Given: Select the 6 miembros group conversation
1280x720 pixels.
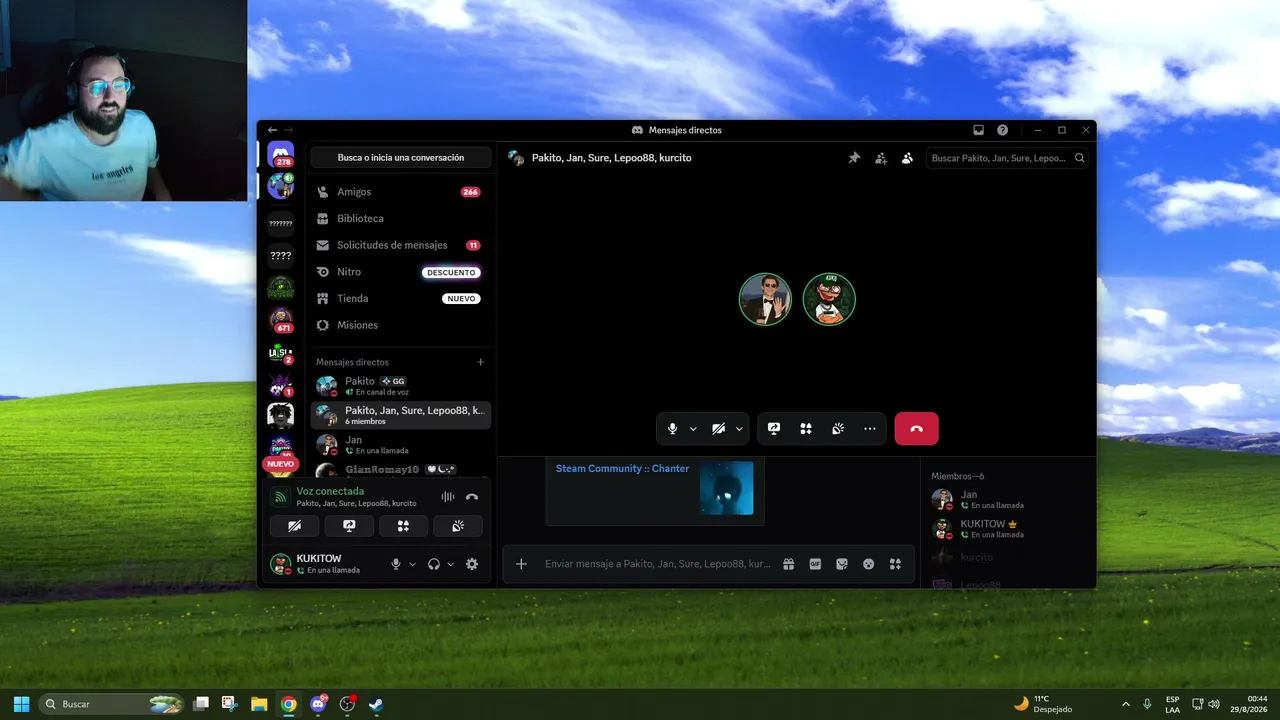Looking at the screenshot, I should [x=401, y=415].
